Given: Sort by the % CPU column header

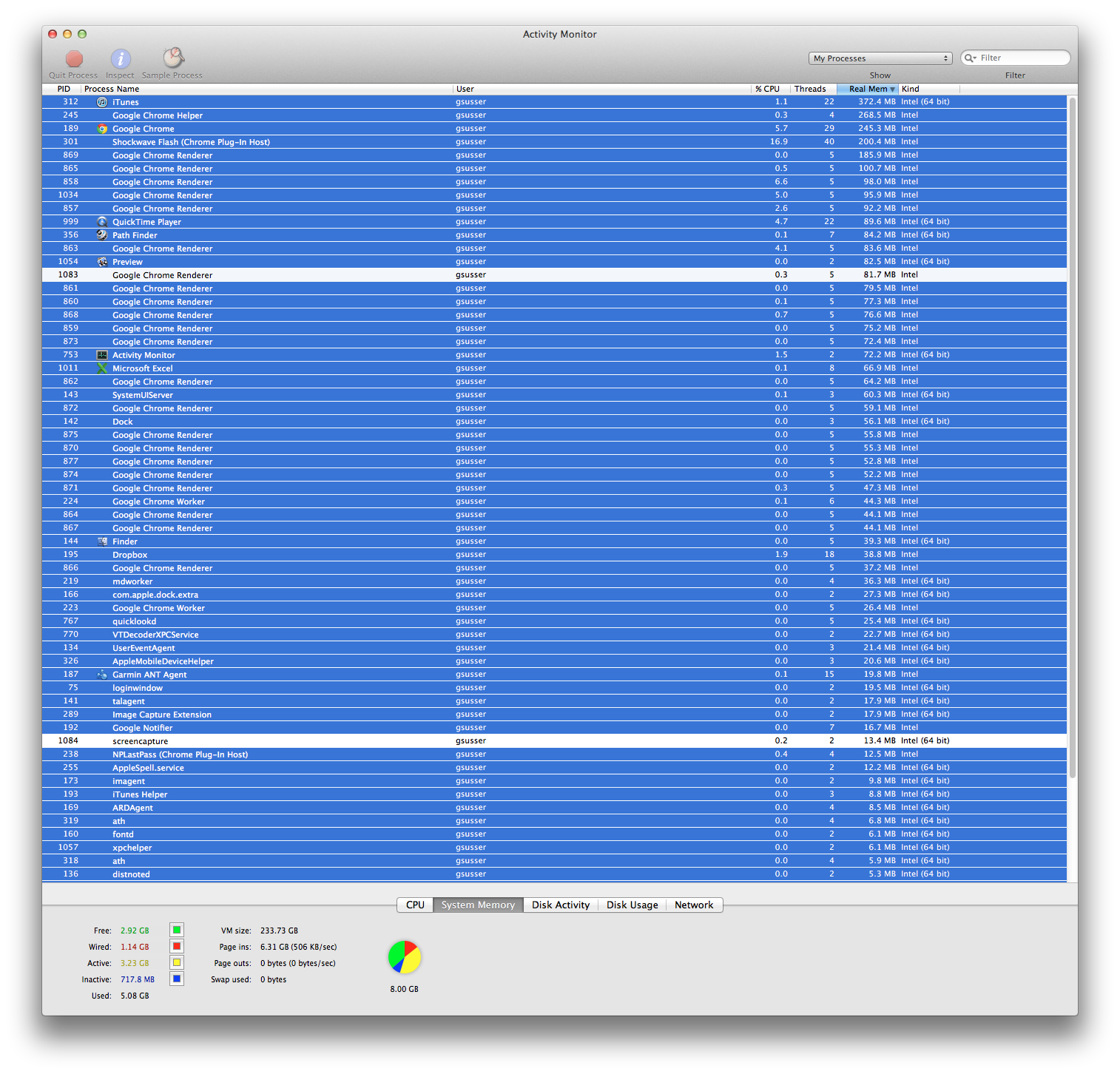Looking at the screenshot, I should point(771,89).
